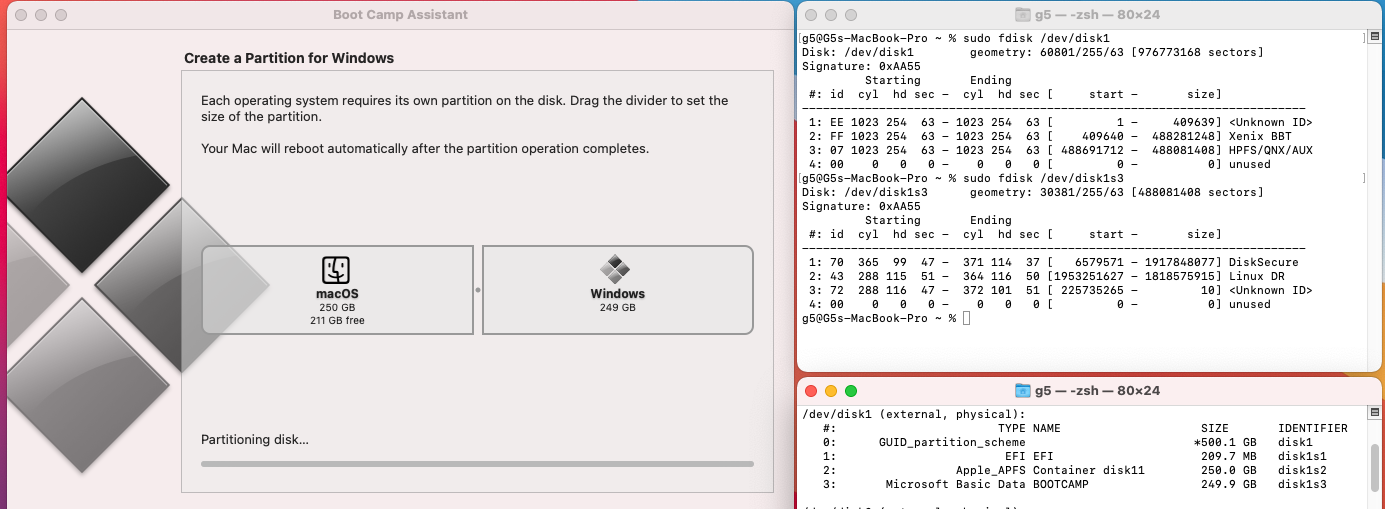
Task: Select the macOS 250 GB partition box
Action: pyautogui.click(x=338, y=290)
